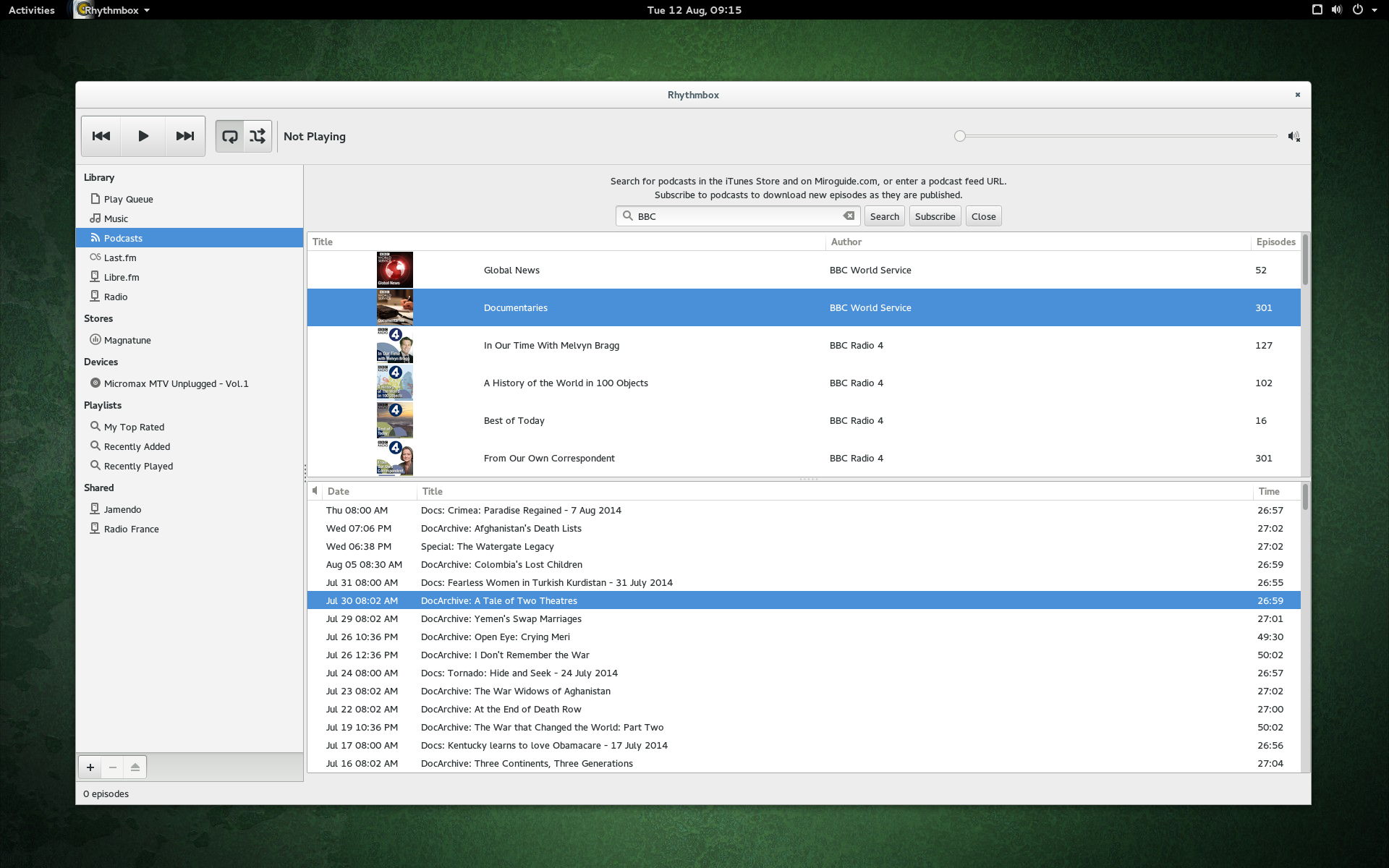Skip to next track button

pyautogui.click(x=185, y=136)
